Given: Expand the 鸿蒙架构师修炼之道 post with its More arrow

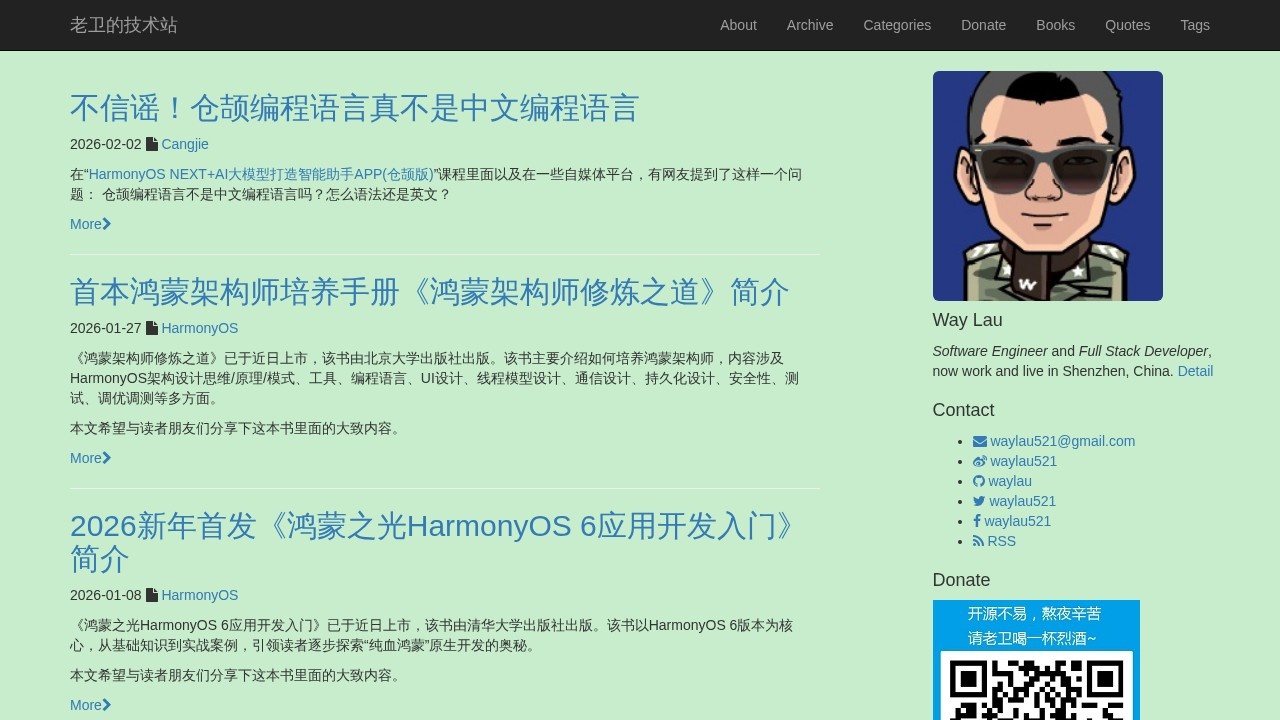Looking at the screenshot, I should [x=90, y=458].
